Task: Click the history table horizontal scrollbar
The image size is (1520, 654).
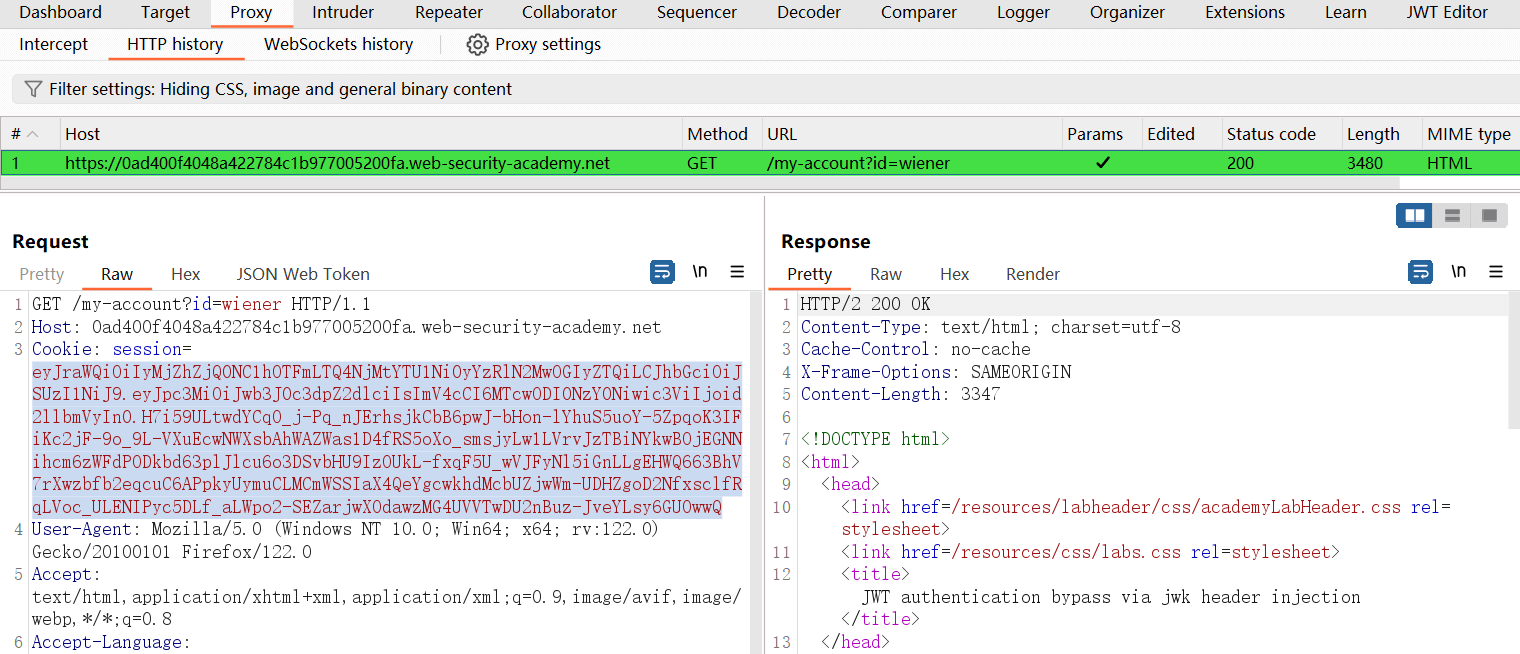Action: click(700, 183)
